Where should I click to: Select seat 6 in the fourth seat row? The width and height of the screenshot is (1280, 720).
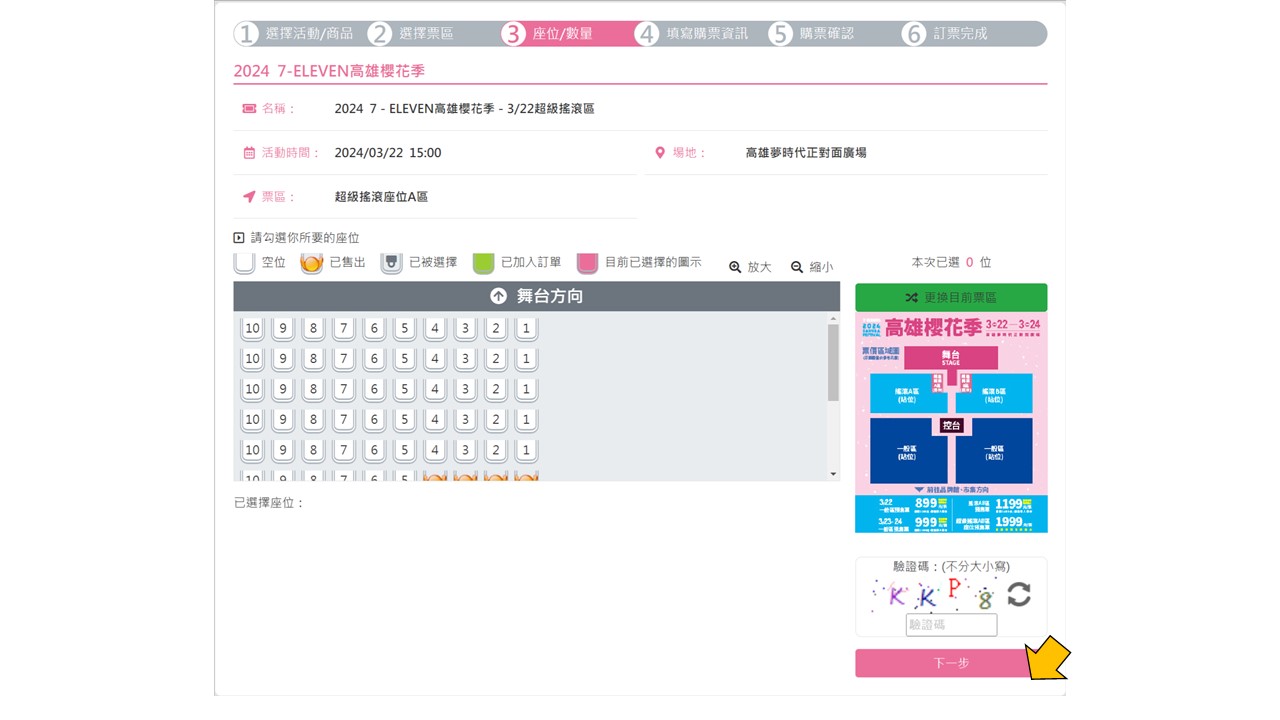[x=374, y=419]
